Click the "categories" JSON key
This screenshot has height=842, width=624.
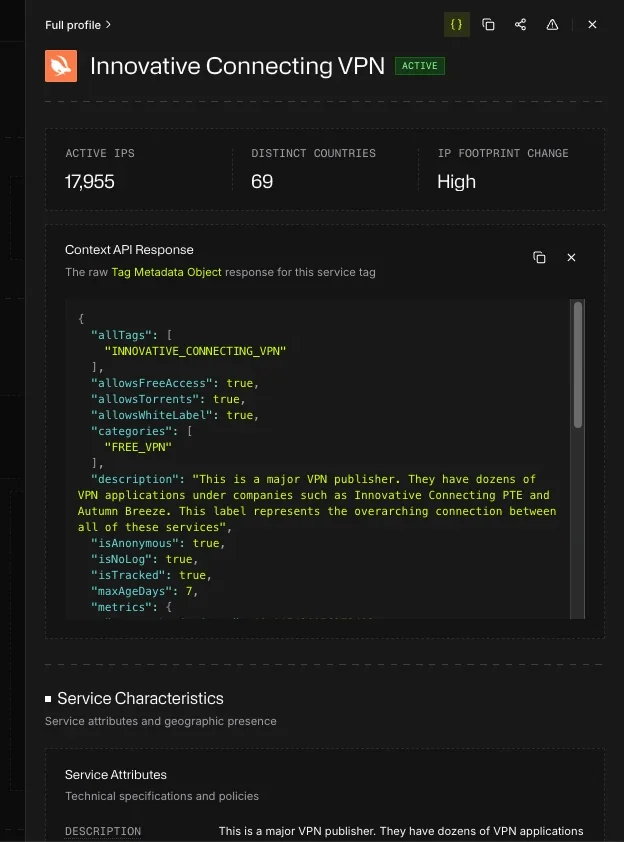point(135,431)
